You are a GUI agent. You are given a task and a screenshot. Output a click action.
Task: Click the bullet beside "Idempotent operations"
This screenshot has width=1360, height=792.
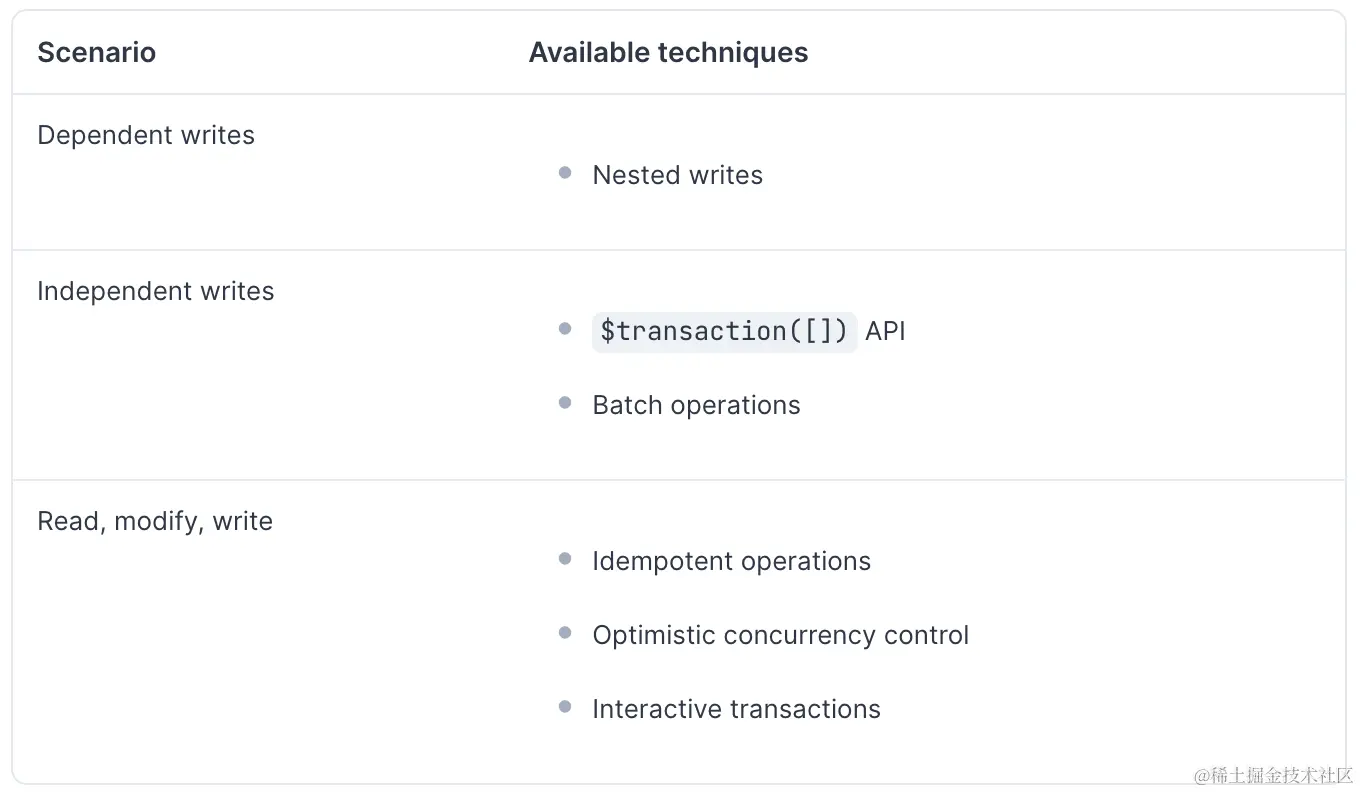tap(565, 559)
